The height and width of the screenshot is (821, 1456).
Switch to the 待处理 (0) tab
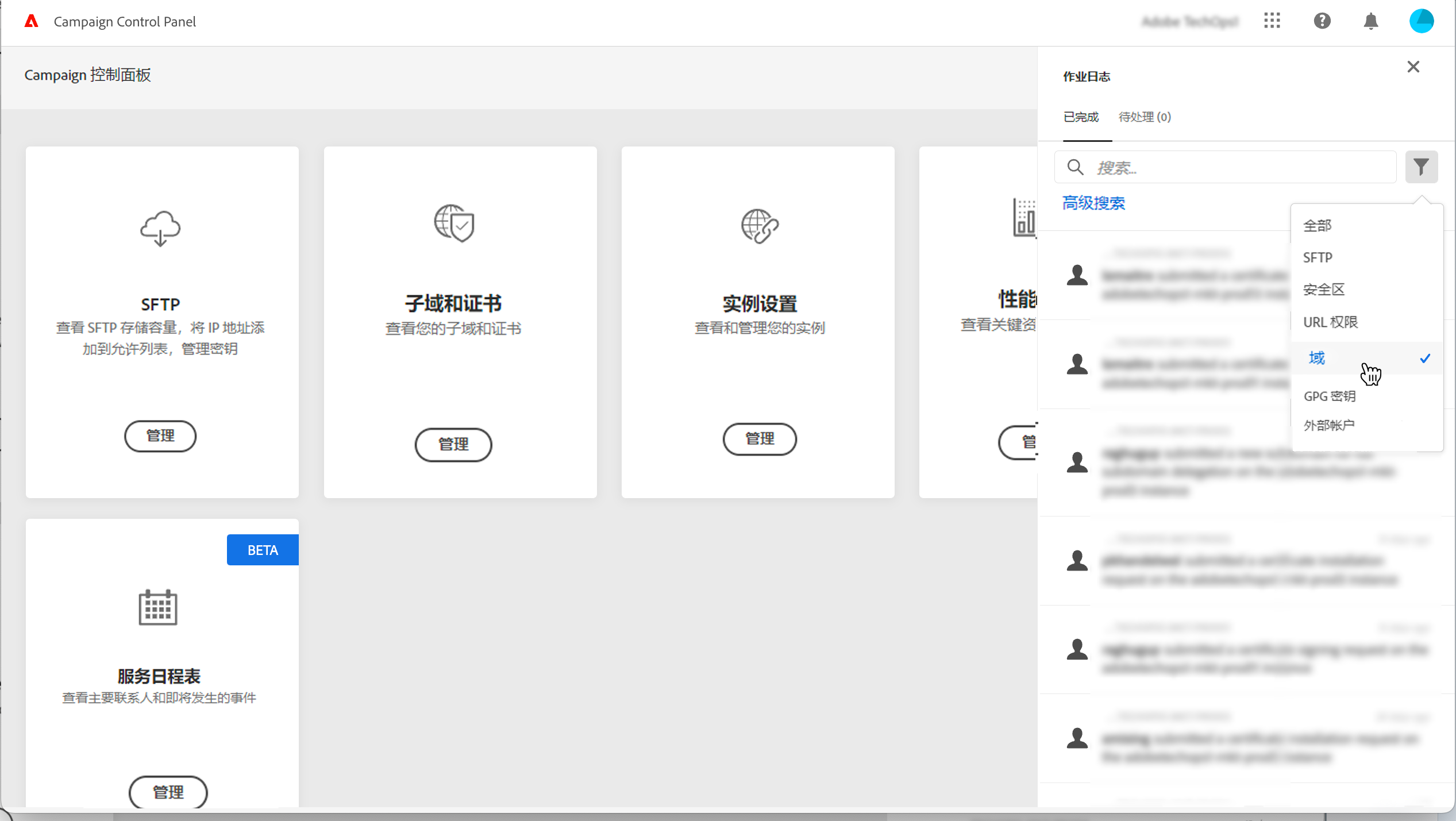click(x=1144, y=117)
